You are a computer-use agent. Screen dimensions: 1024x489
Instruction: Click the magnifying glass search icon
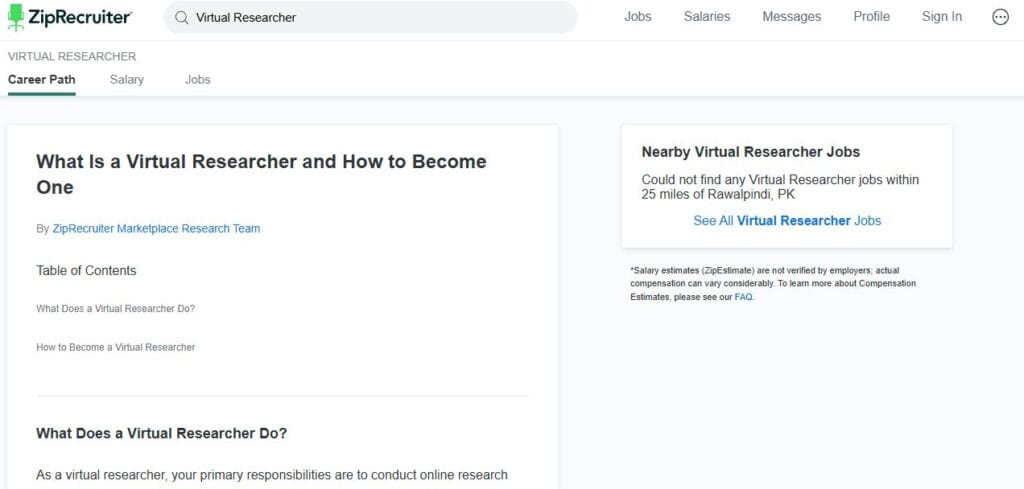tap(181, 17)
